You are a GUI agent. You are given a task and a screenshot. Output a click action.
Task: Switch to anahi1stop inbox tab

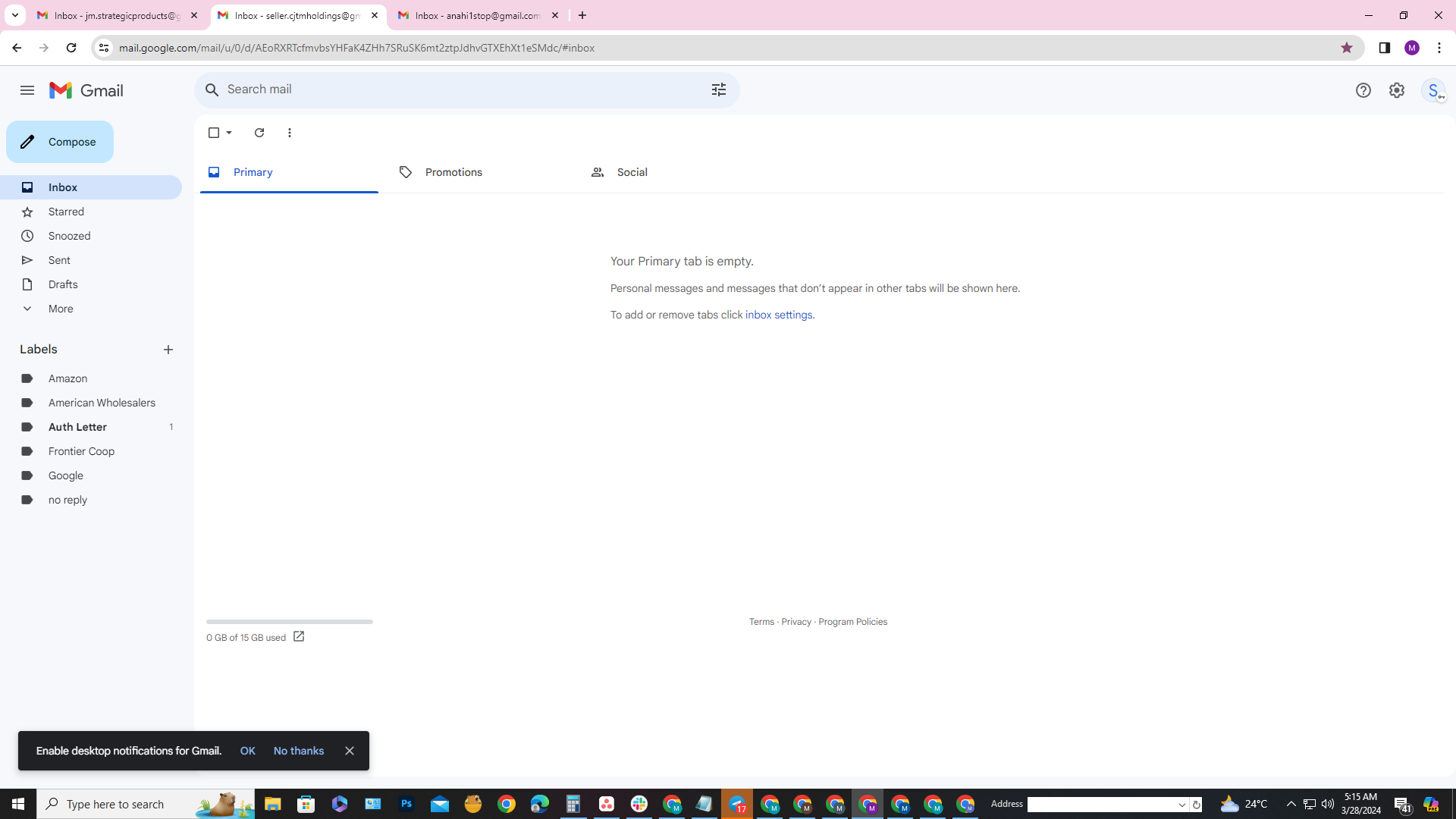point(478,15)
